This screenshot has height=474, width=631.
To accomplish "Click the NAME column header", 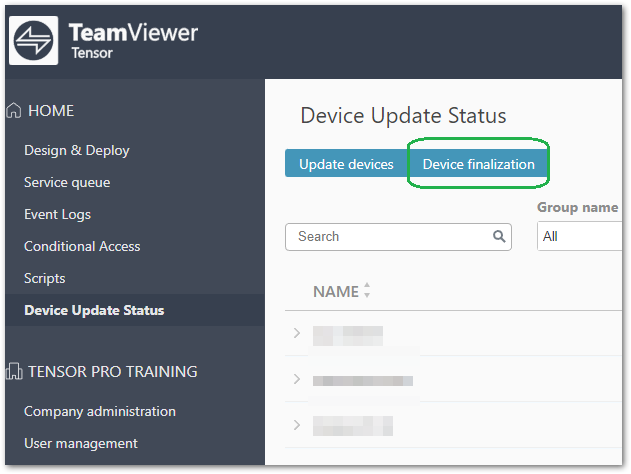I will 336,292.
